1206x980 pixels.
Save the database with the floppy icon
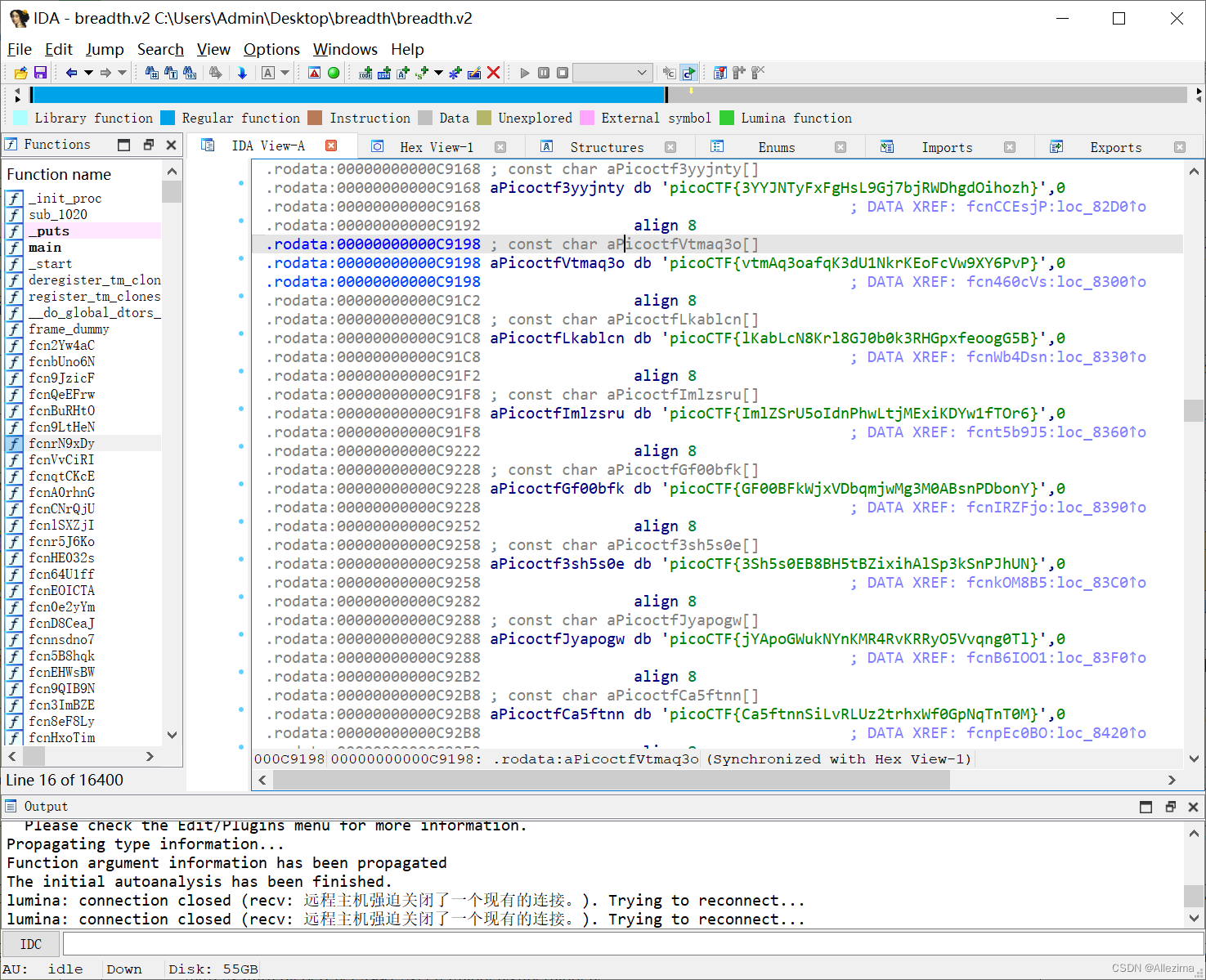tap(39, 73)
